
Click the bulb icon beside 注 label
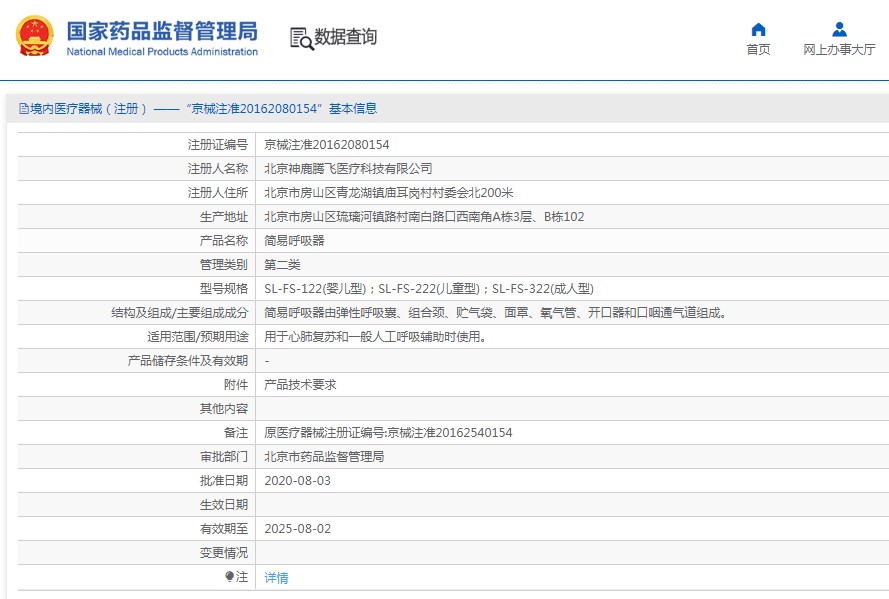[229, 576]
